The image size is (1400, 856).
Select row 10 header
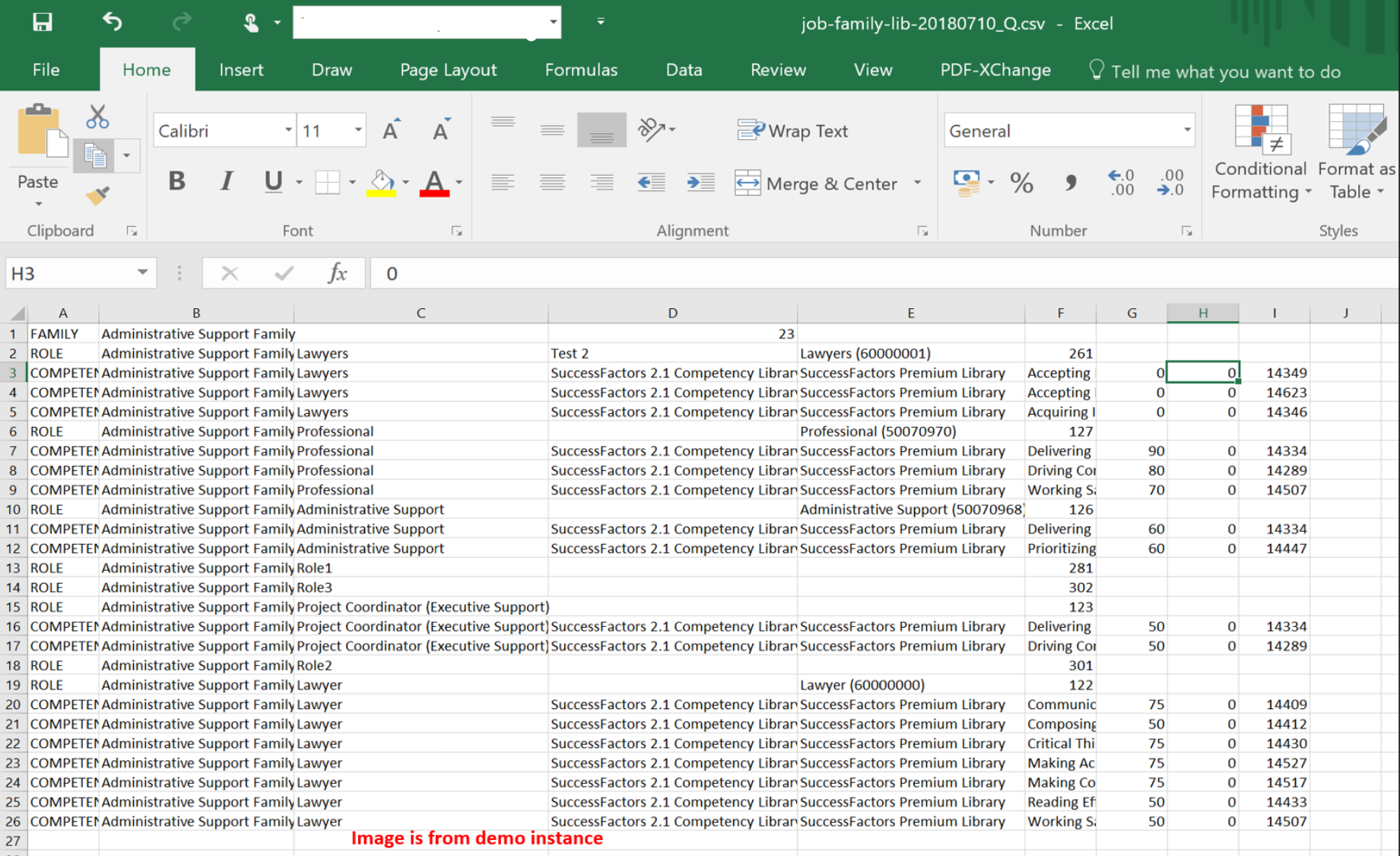click(x=13, y=509)
